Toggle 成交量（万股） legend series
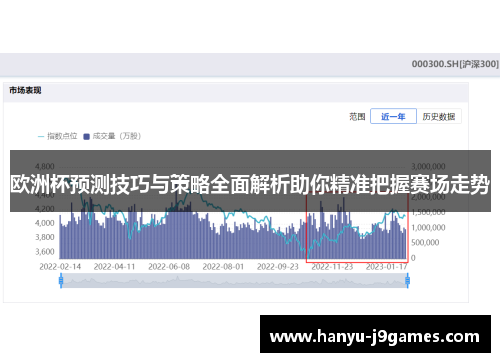Viewport: 500px width, 362px height. click(112, 136)
